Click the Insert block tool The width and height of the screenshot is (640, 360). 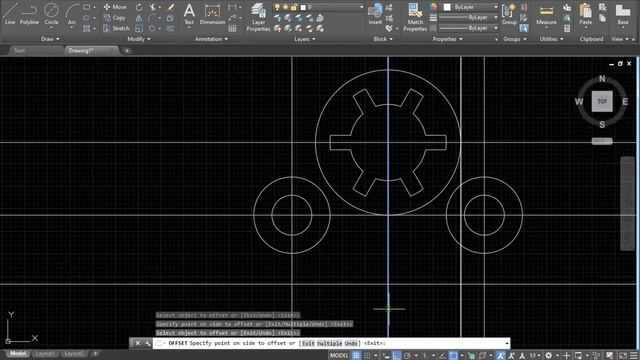pos(375,14)
